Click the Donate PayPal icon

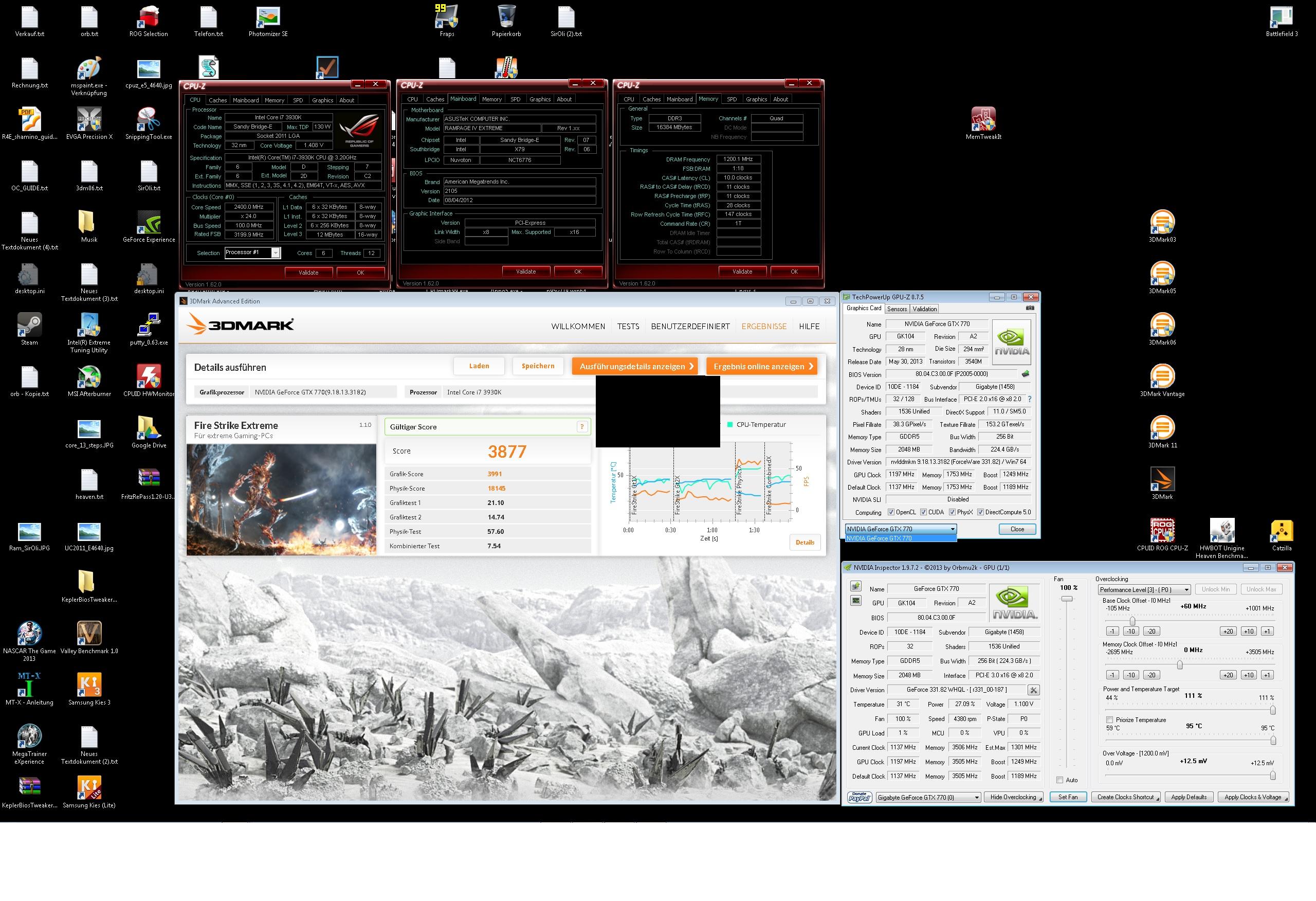pos(860,797)
